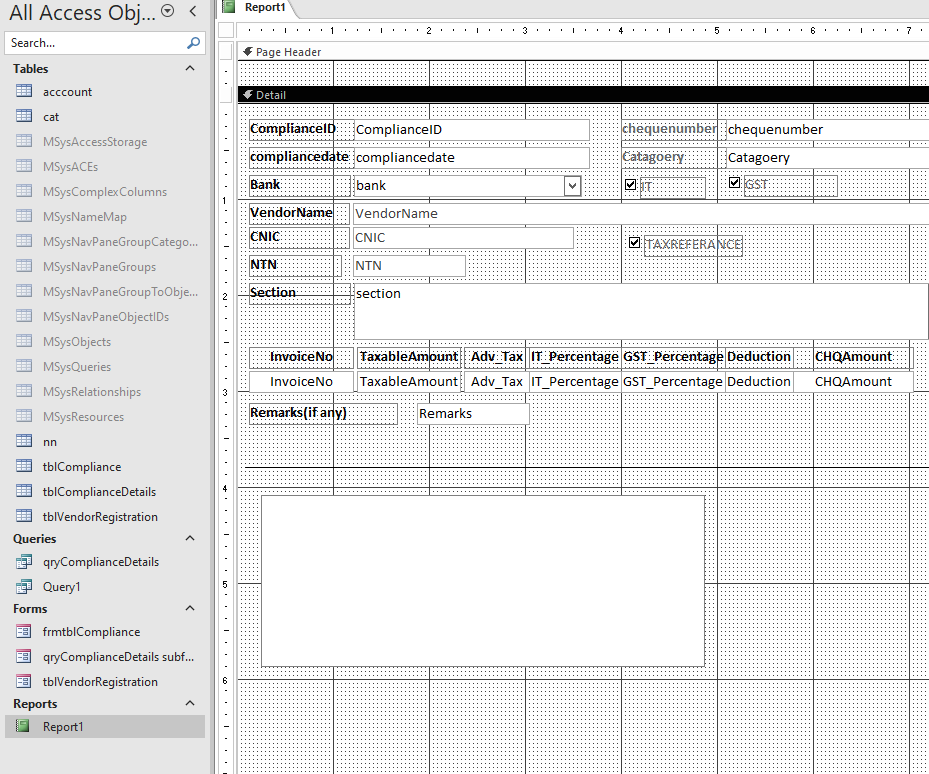The height and width of the screenshot is (774, 929).
Task: Toggle the GST checkbox
Action: 735,183
